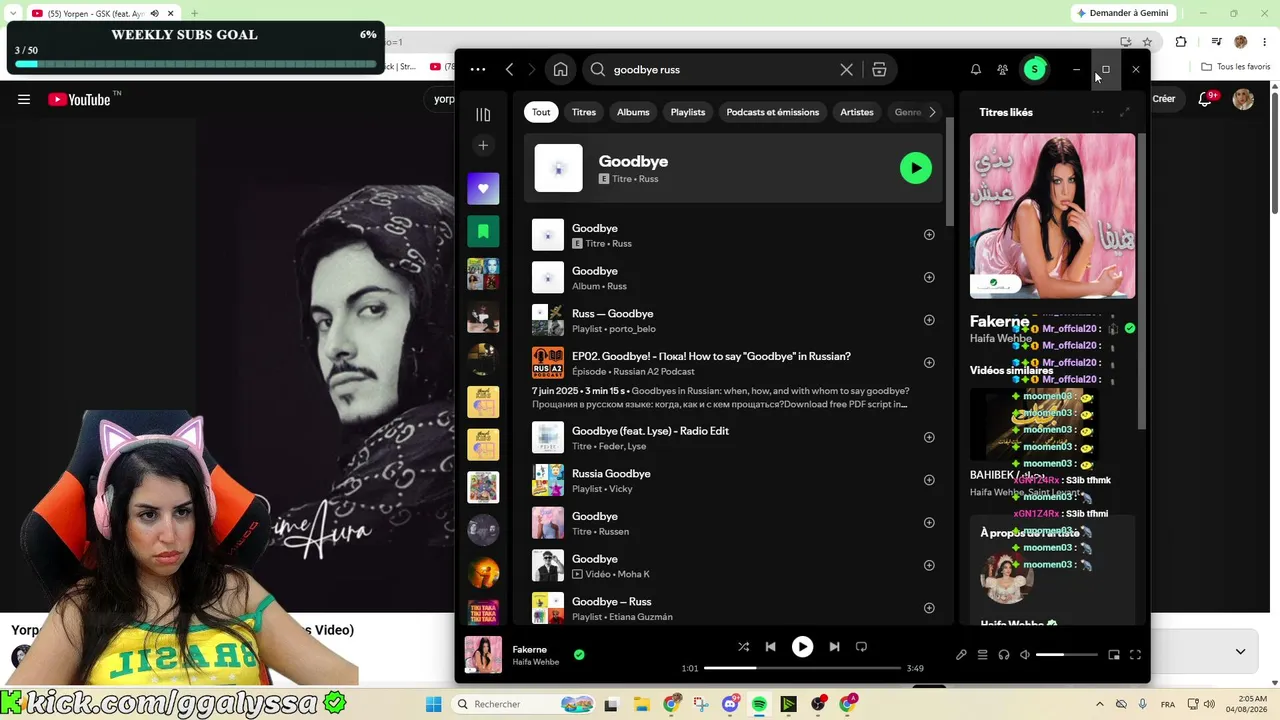
Task: Open Spotify friend activity icon
Action: point(1002,70)
